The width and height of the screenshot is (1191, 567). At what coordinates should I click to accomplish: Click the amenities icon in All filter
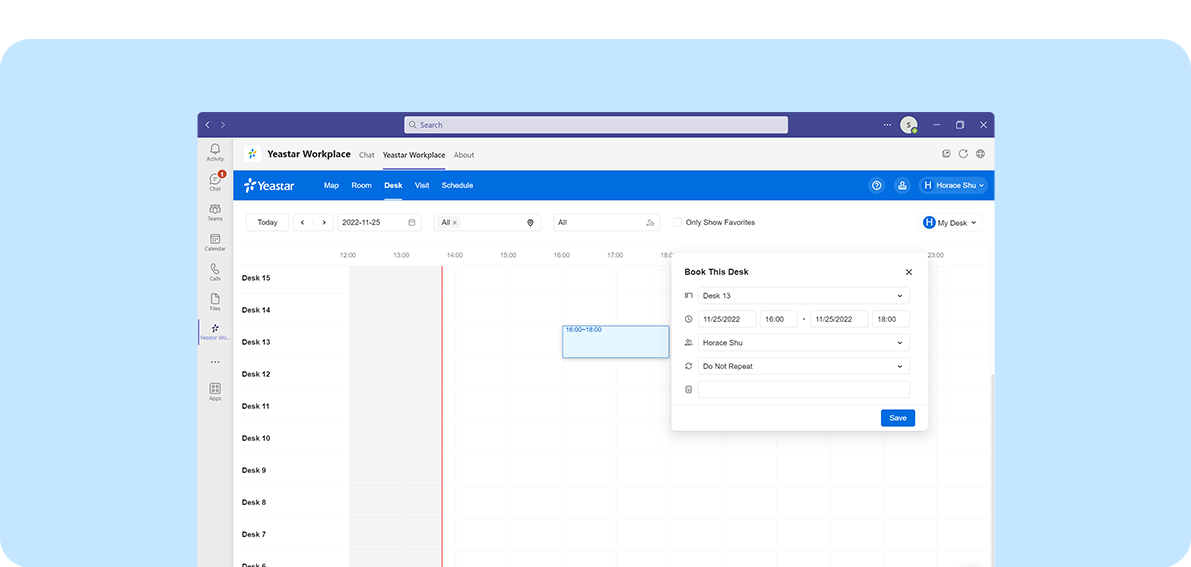pyautogui.click(x=650, y=223)
